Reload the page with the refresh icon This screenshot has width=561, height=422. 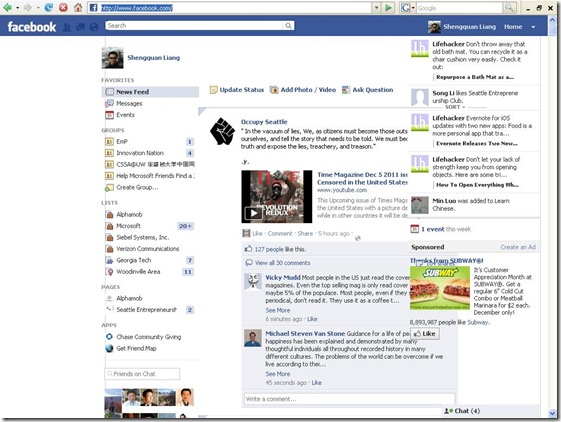[x=49, y=8]
